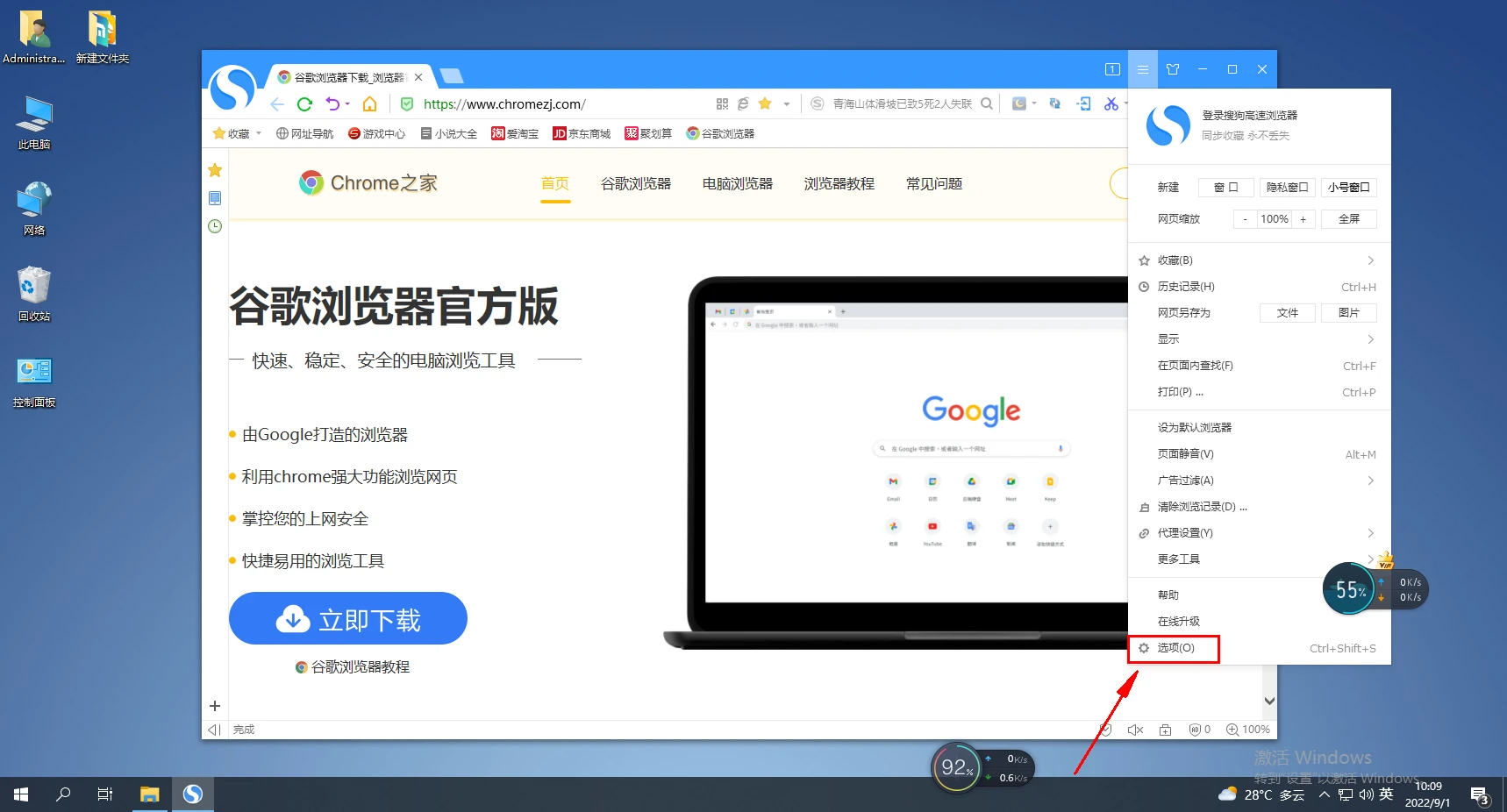Click the hamburger main menu icon
The width and height of the screenshot is (1507, 812).
tap(1143, 69)
